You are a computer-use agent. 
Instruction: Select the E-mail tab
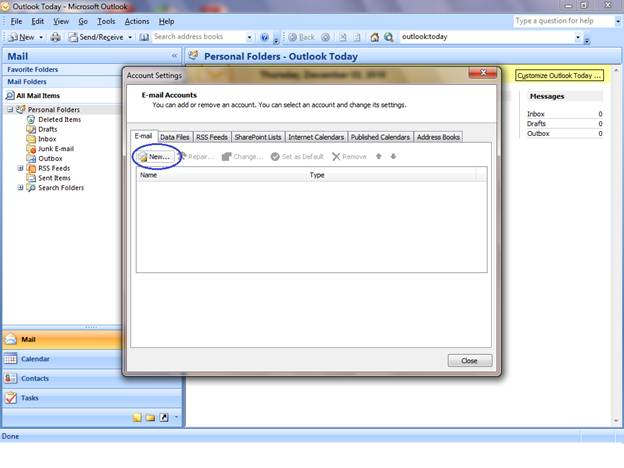coord(143,136)
